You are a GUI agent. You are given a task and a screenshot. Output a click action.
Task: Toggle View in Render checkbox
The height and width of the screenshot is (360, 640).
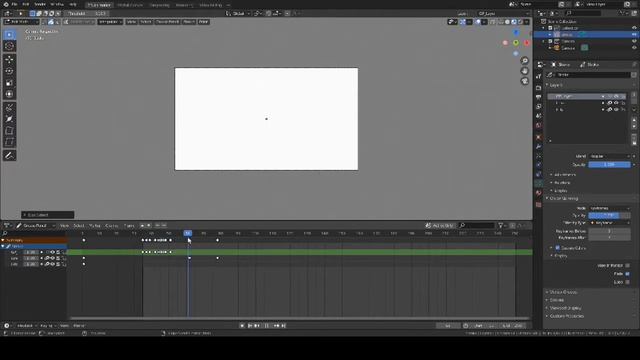(627, 266)
